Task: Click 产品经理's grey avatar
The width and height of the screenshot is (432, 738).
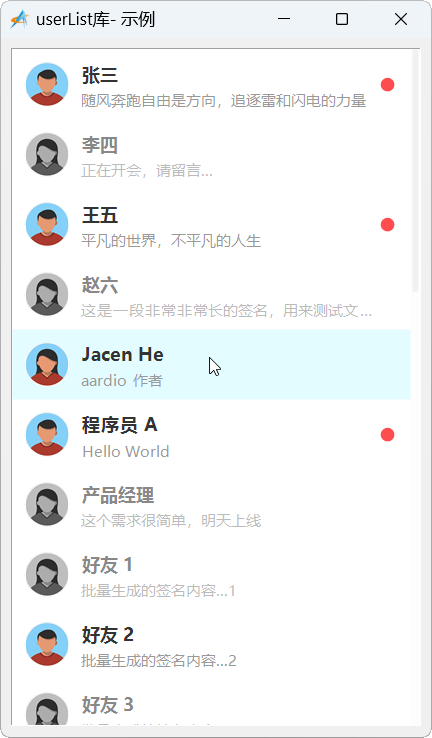Action: coord(47,505)
